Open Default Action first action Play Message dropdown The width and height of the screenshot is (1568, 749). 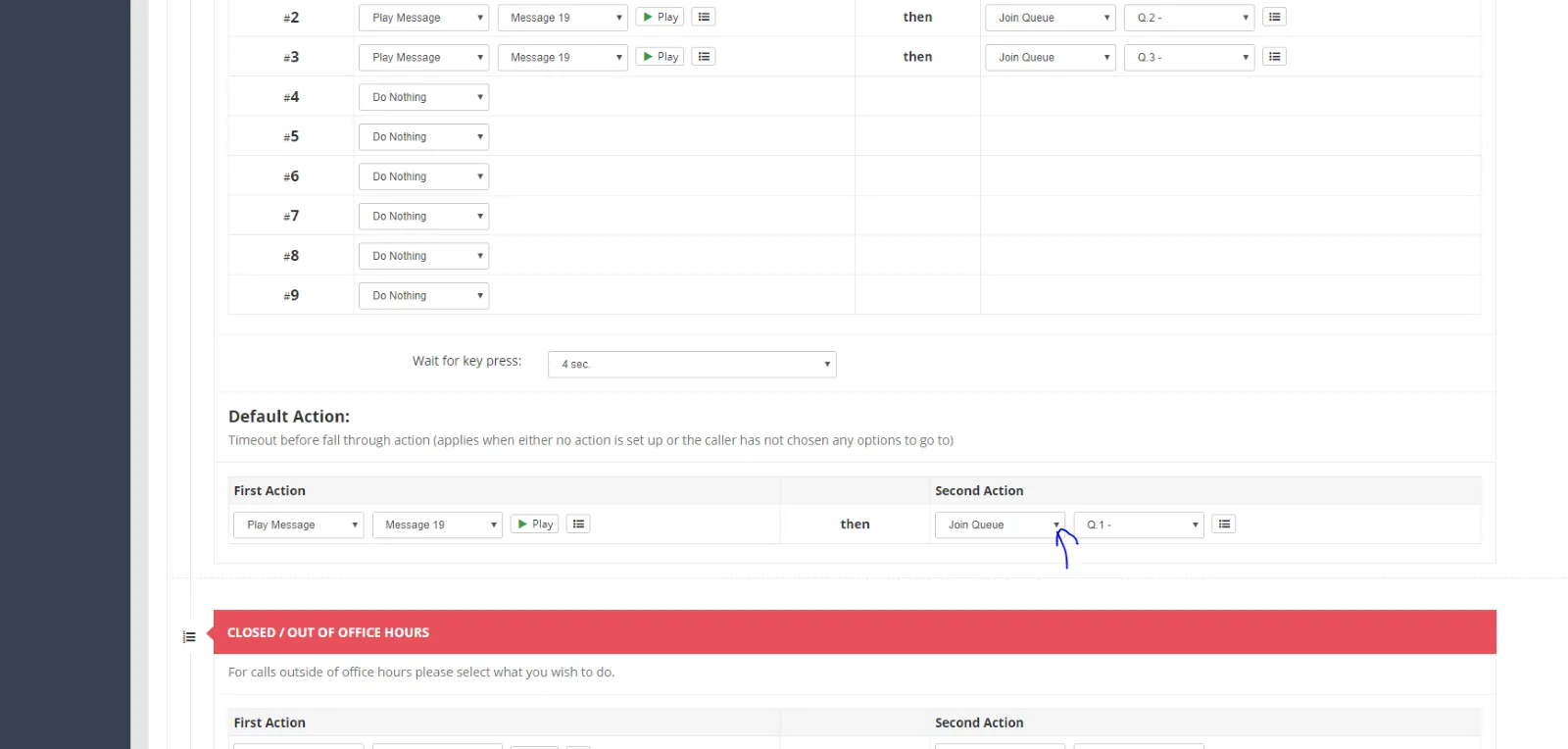tap(298, 525)
